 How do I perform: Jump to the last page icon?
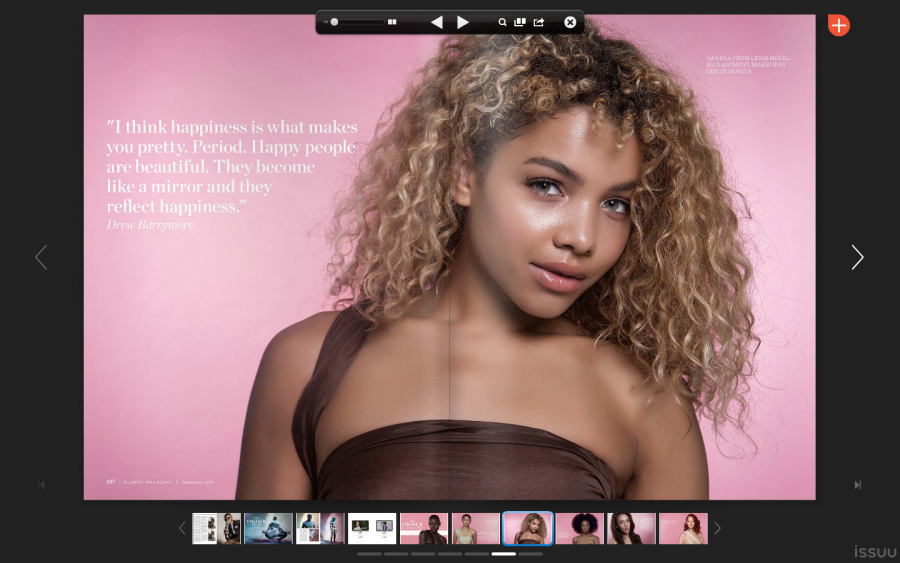[857, 485]
